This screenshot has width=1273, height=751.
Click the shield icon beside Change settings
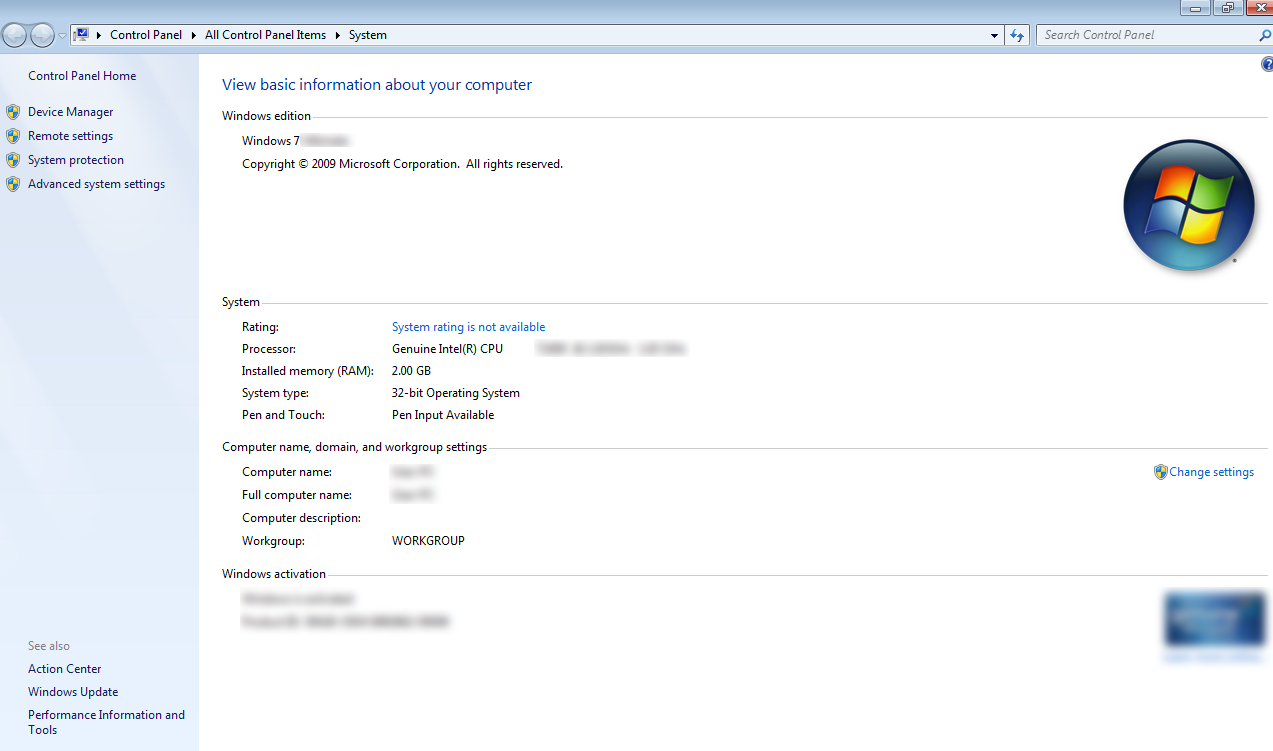(1160, 471)
